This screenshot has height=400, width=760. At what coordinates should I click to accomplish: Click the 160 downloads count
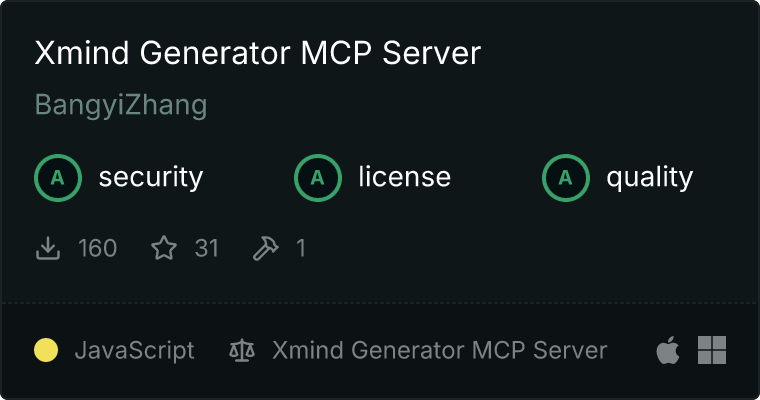(97, 248)
